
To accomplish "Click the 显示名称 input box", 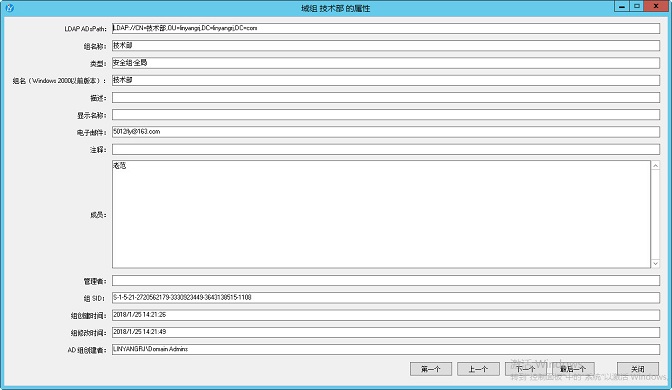I will tap(386, 115).
